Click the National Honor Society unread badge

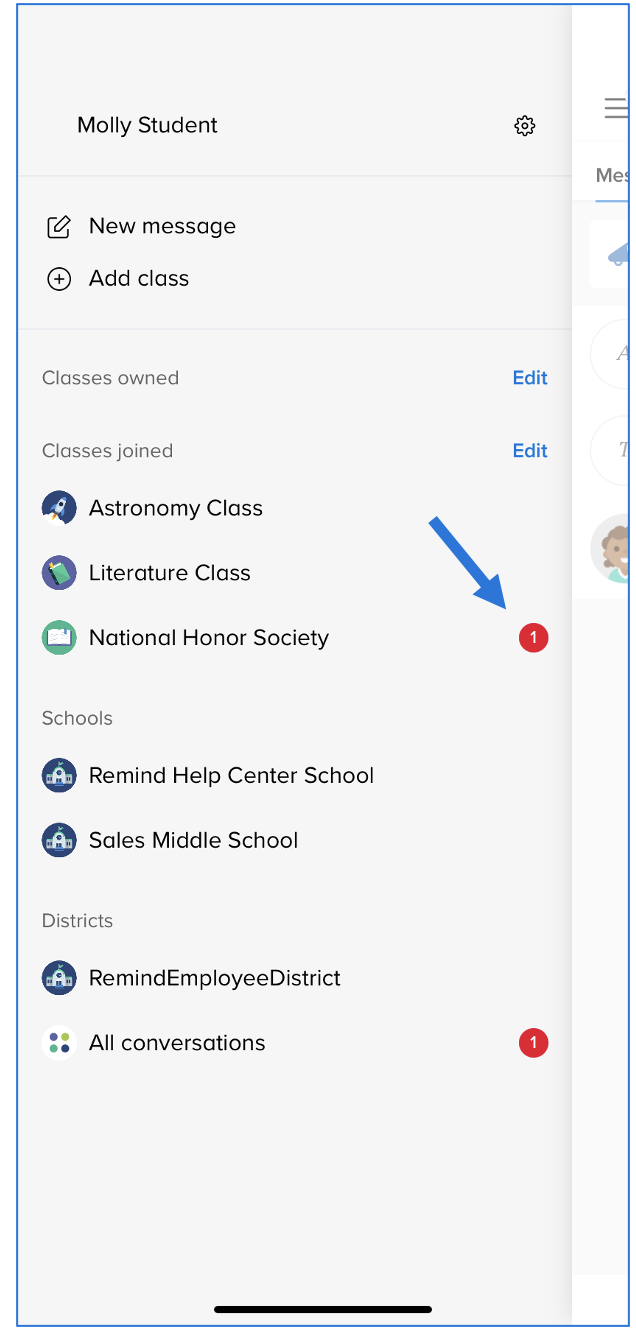tap(533, 637)
